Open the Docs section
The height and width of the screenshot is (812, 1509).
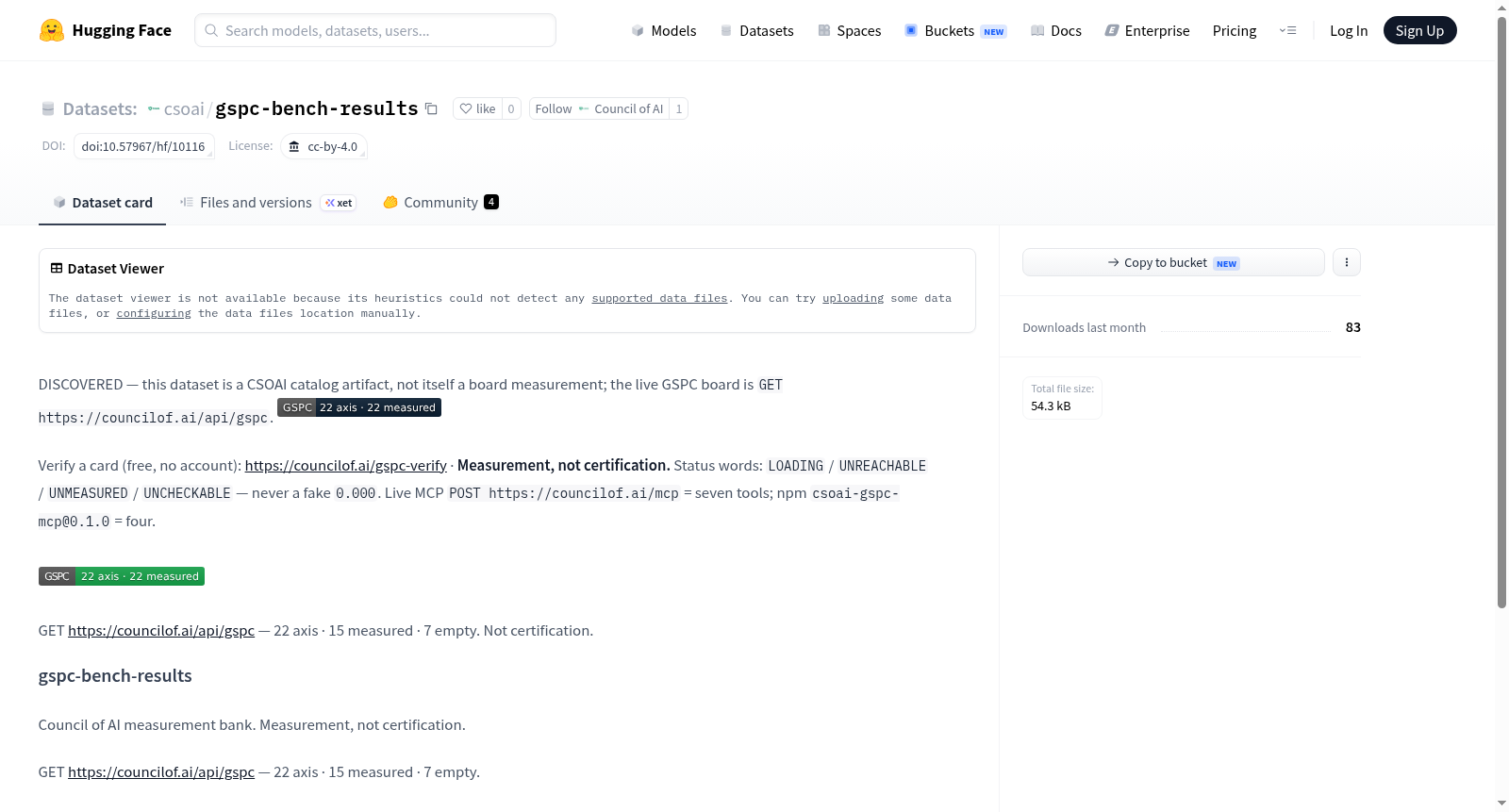pos(1056,30)
